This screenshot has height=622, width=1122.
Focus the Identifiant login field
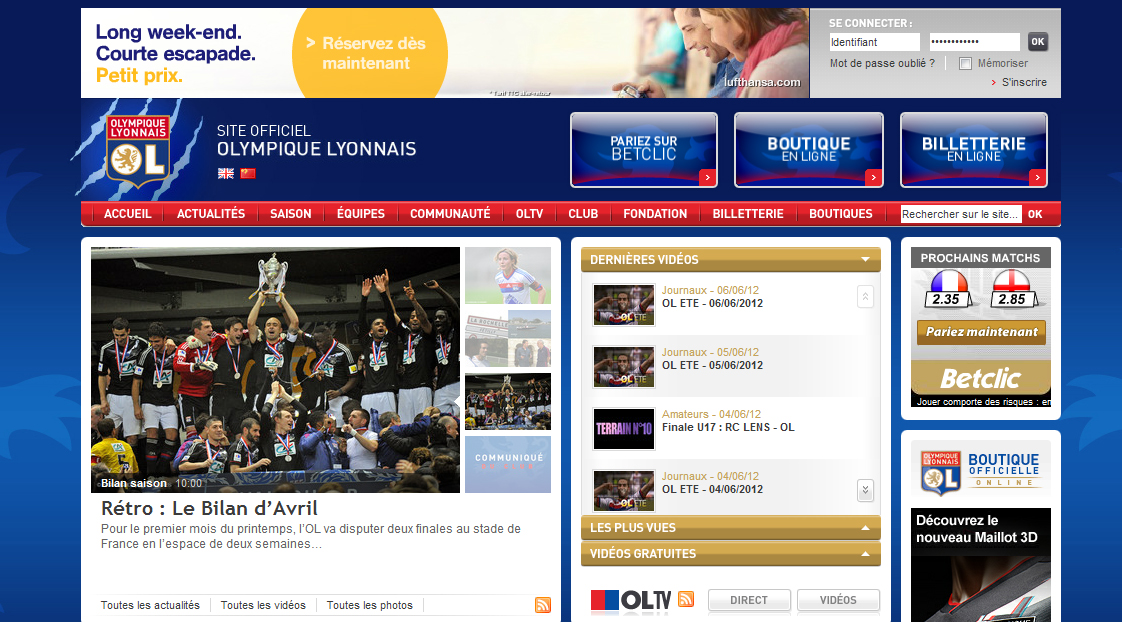click(x=874, y=42)
